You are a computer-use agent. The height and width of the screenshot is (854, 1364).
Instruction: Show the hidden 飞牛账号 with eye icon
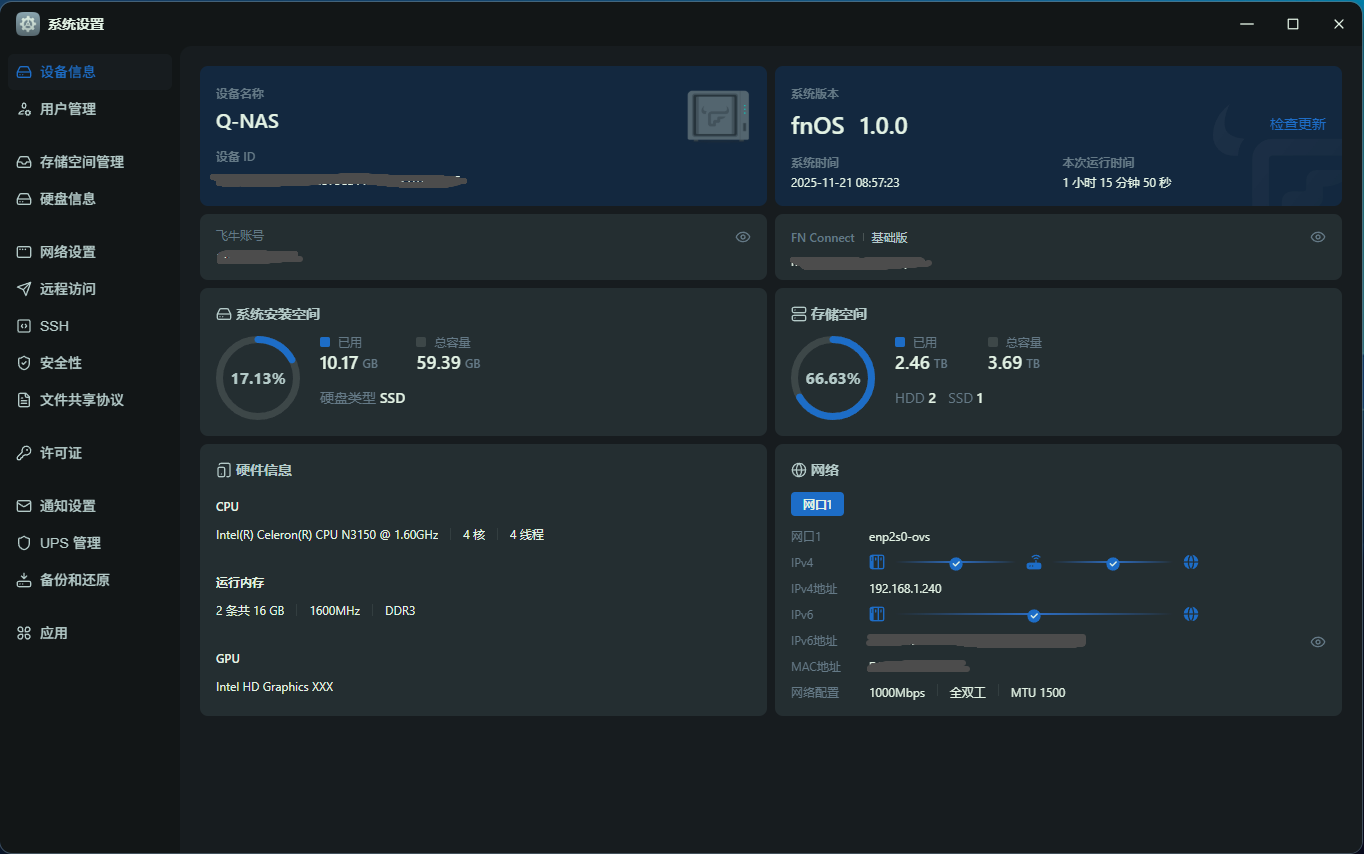click(742, 237)
